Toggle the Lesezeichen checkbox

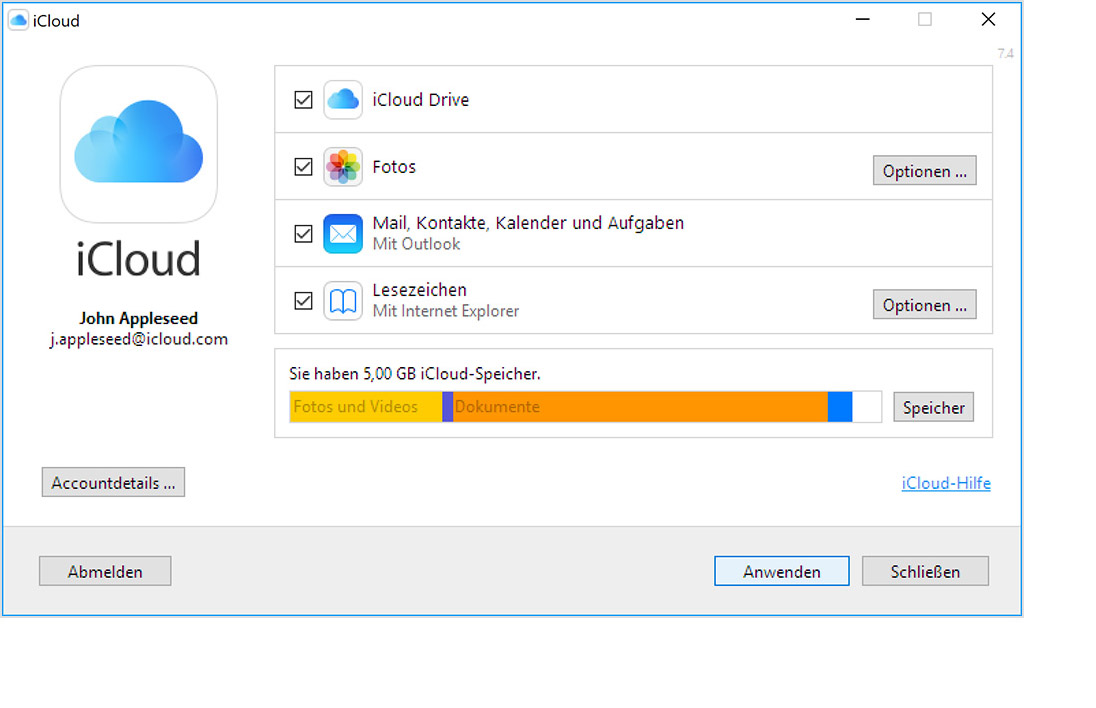click(303, 301)
